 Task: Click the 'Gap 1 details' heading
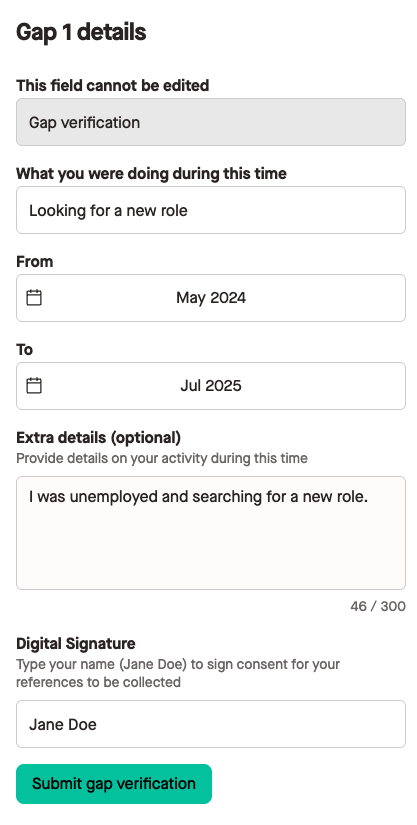(81, 33)
